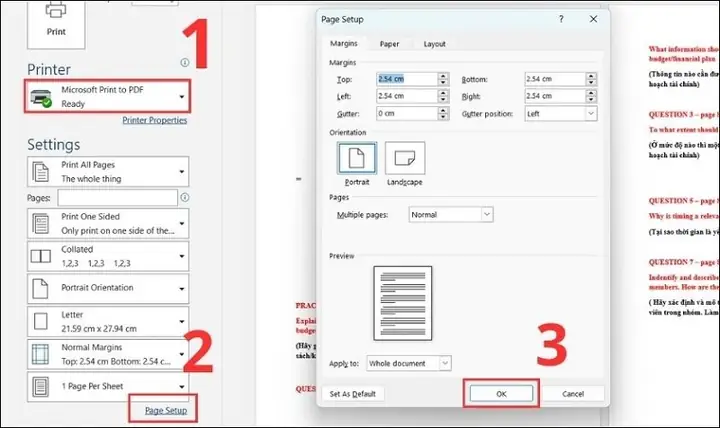Open the Printer Properties link
Screen dimensions: 720x428
154,120
